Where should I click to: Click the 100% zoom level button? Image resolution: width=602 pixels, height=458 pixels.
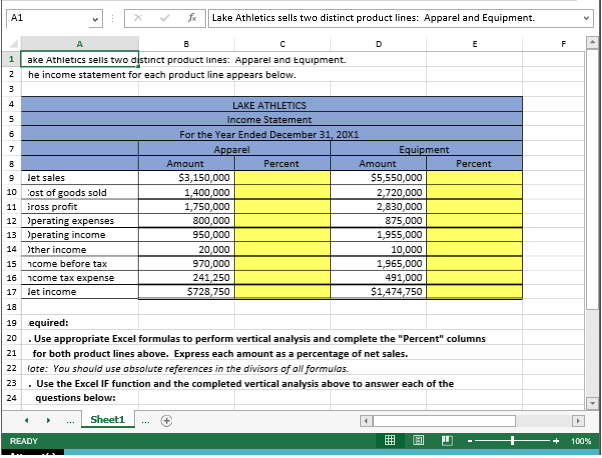[x=580, y=441]
